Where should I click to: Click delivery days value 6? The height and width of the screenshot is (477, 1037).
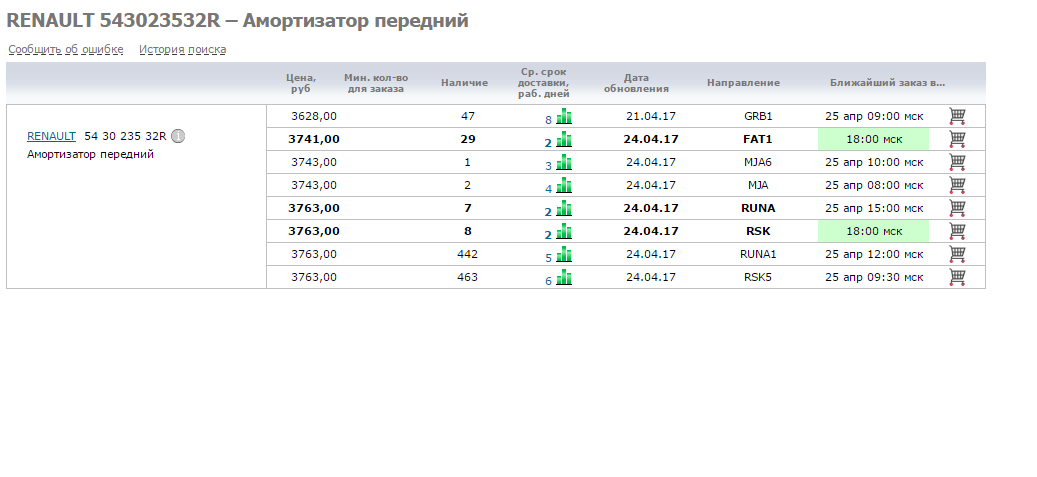point(548,281)
